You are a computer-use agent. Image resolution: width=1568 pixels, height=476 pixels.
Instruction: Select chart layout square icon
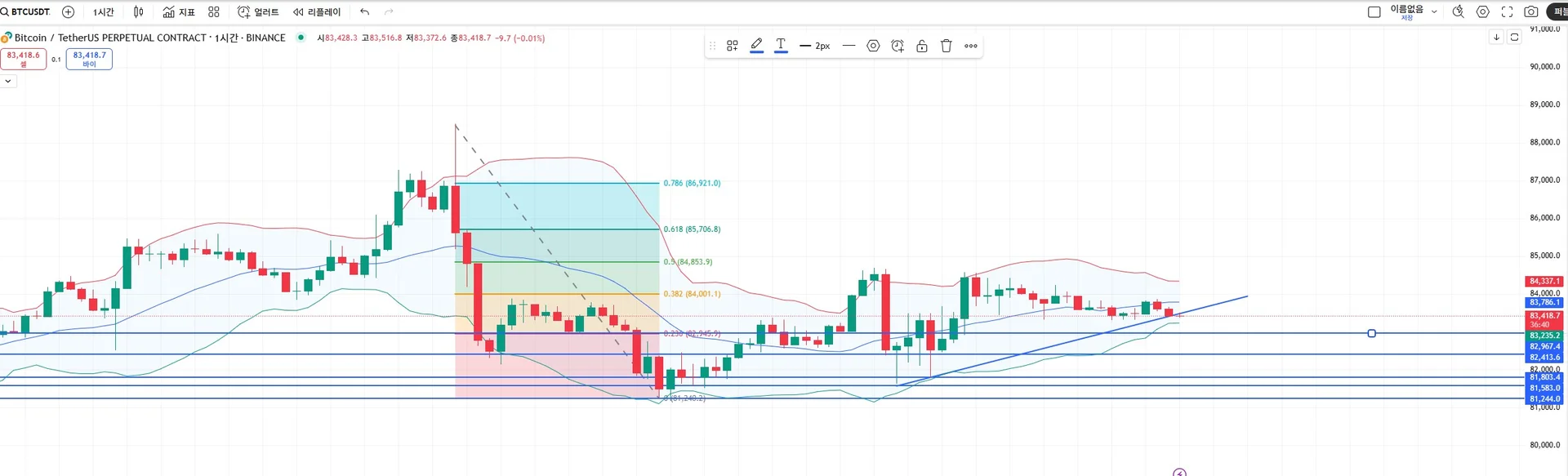coord(1374,12)
